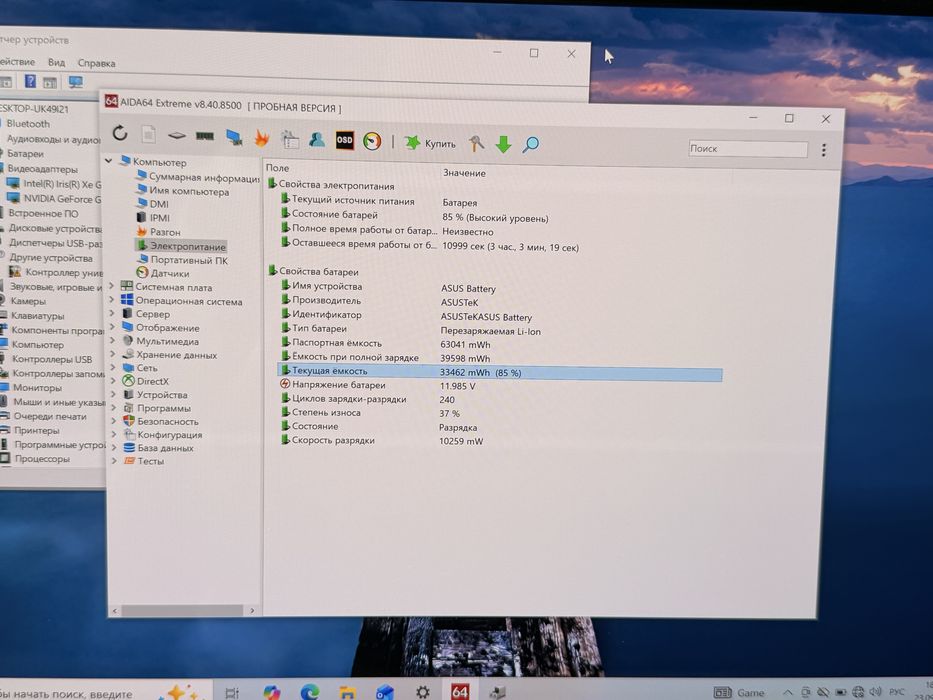
Task: Open Settings gear on the taskbar
Action: pyautogui.click(x=422, y=692)
